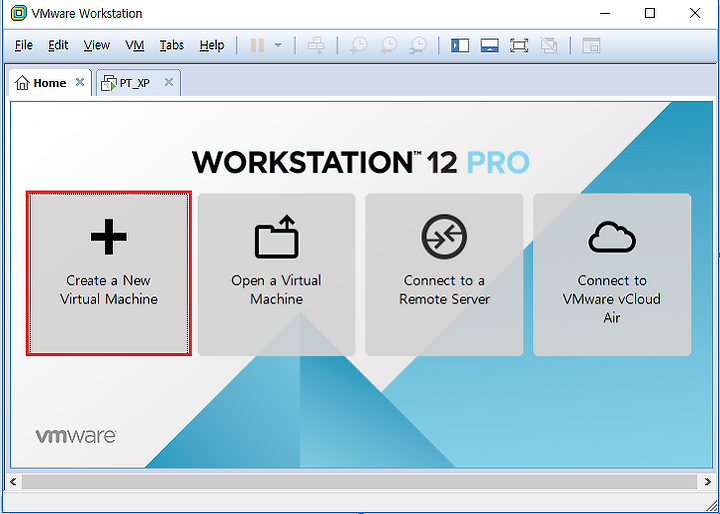Click the Send Ctrl+Alt+Del toolbar icon
Viewport: 720px width, 514px height.
click(x=316, y=45)
